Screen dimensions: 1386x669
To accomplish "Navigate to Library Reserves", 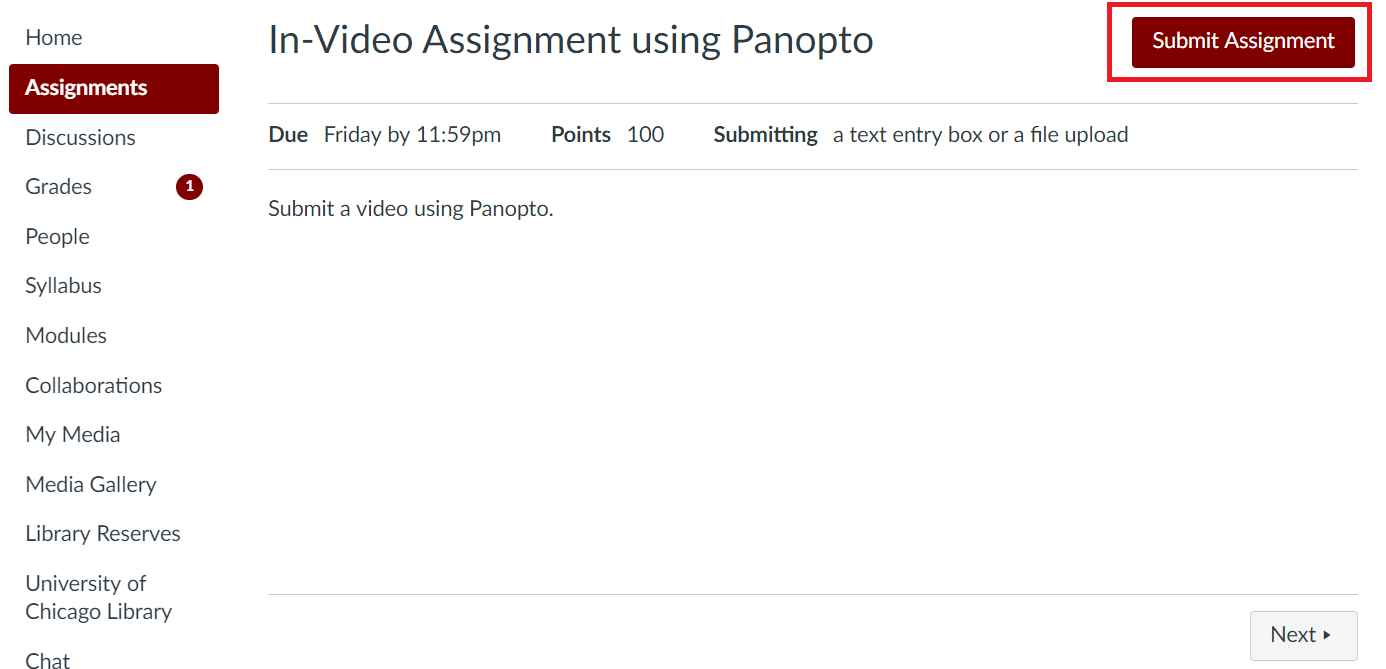I will 102,533.
